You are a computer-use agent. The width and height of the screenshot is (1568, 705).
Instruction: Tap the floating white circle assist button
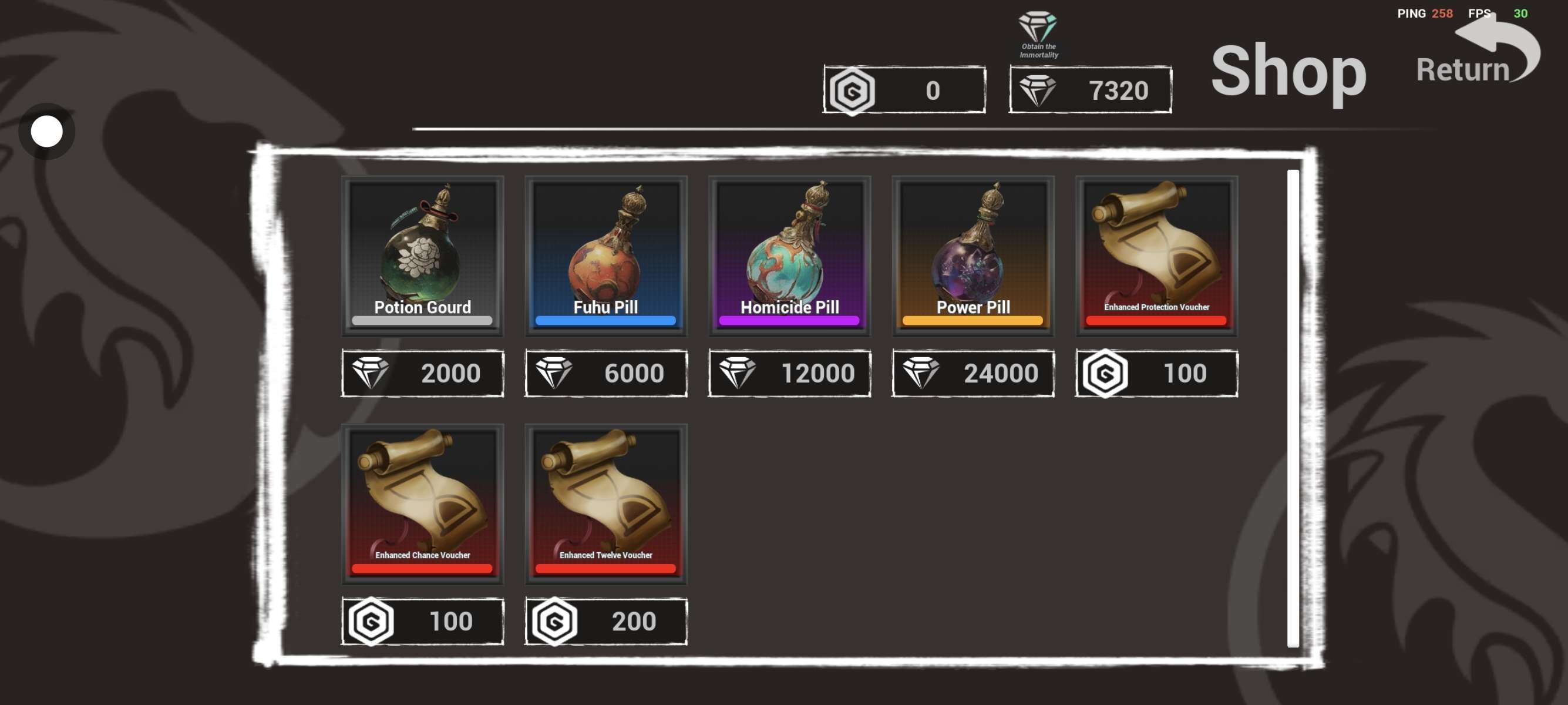47,132
